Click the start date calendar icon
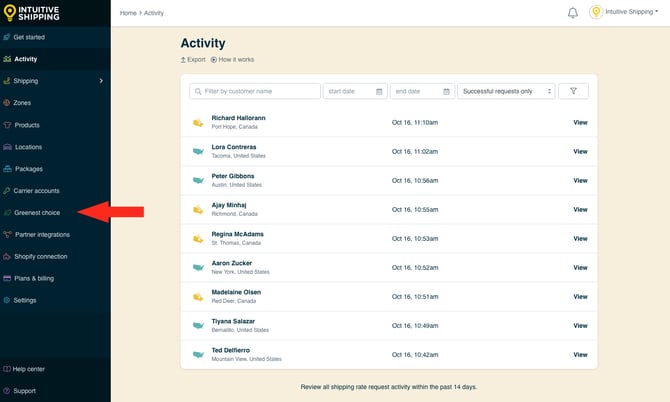 coord(379,91)
